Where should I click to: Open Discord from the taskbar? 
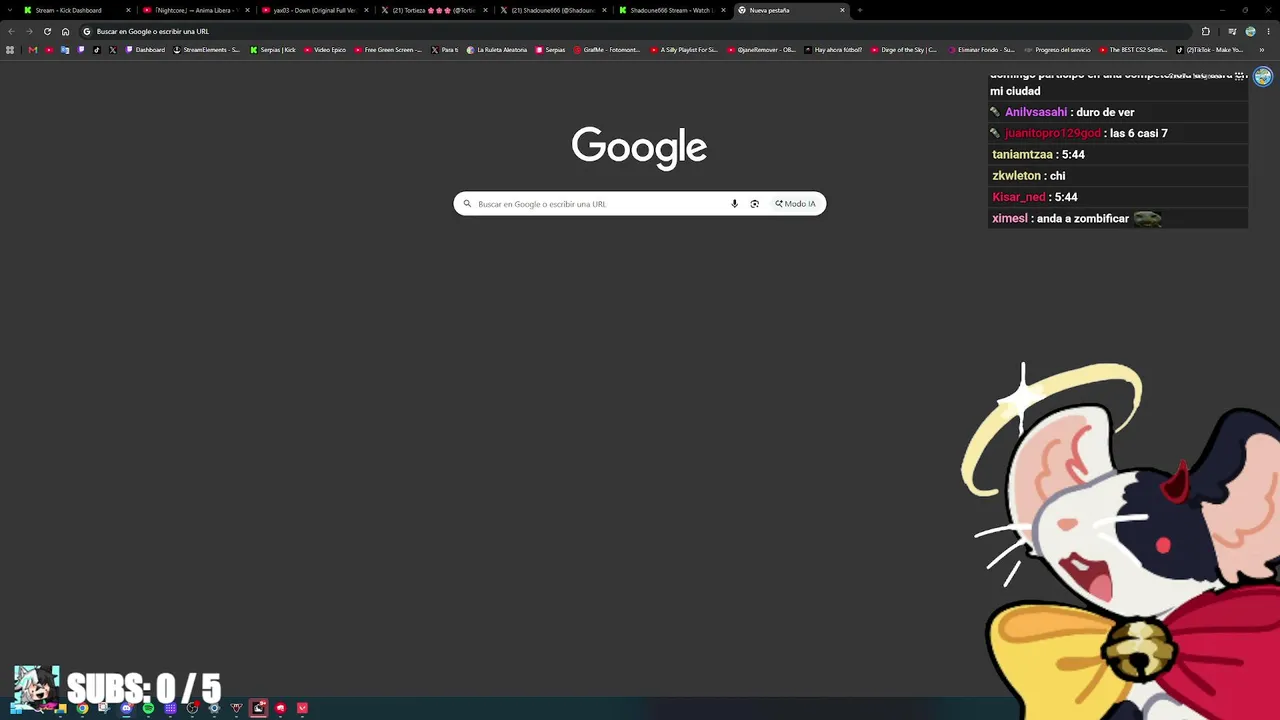tap(126, 708)
